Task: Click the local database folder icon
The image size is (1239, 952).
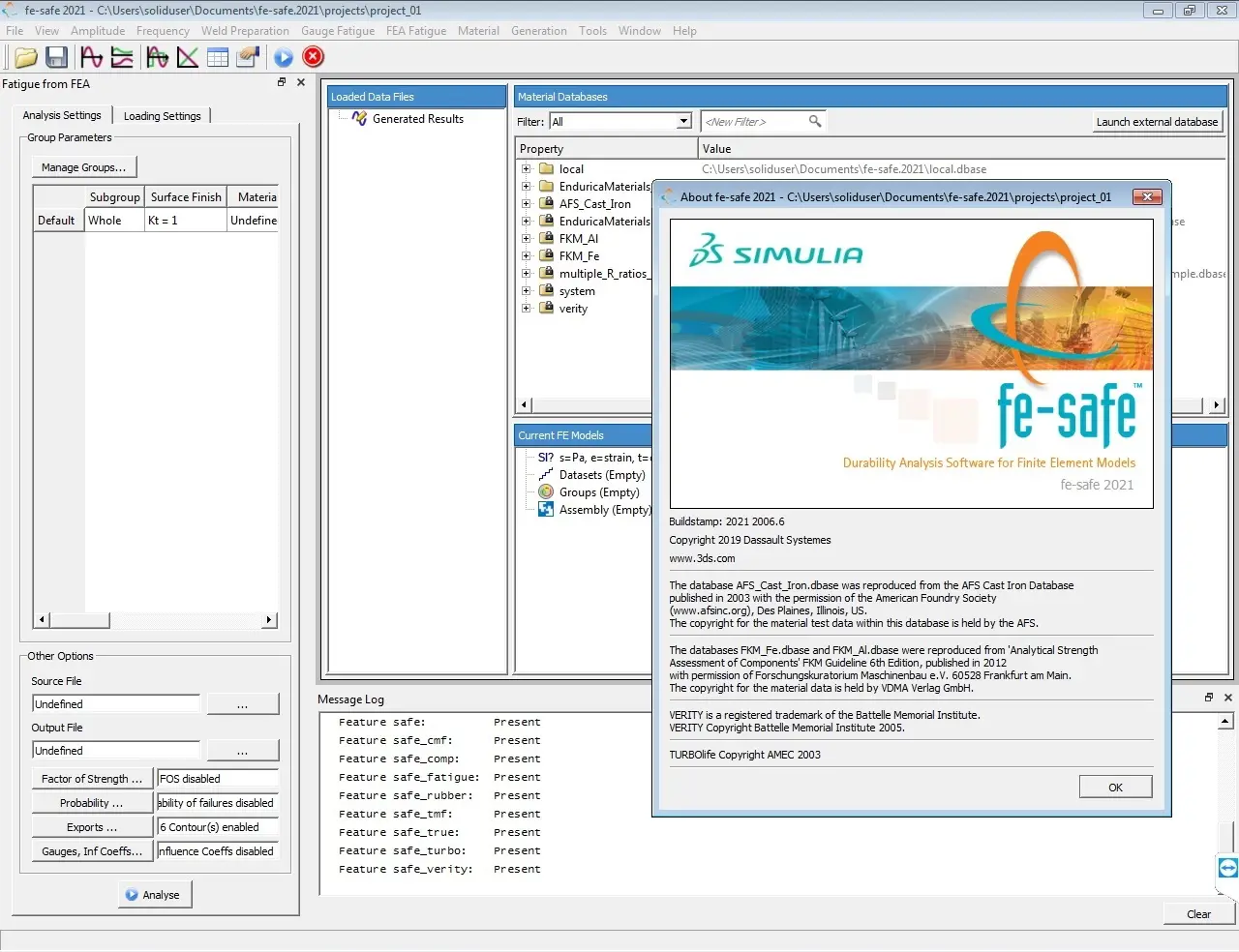Action: point(546,169)
